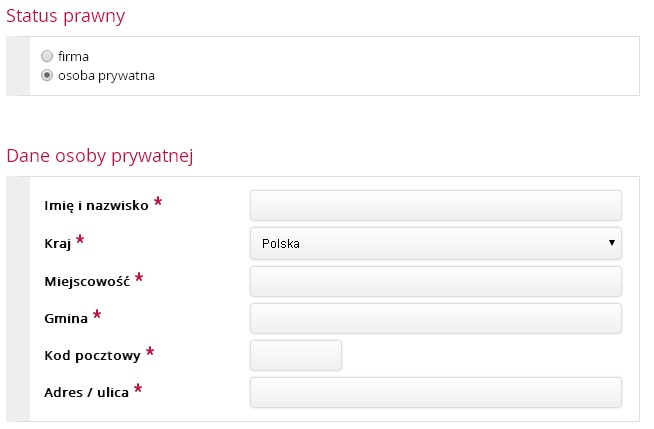Open the Kraj country dropdown
This screenshot has height=429, width=654.
pos(435,243)
